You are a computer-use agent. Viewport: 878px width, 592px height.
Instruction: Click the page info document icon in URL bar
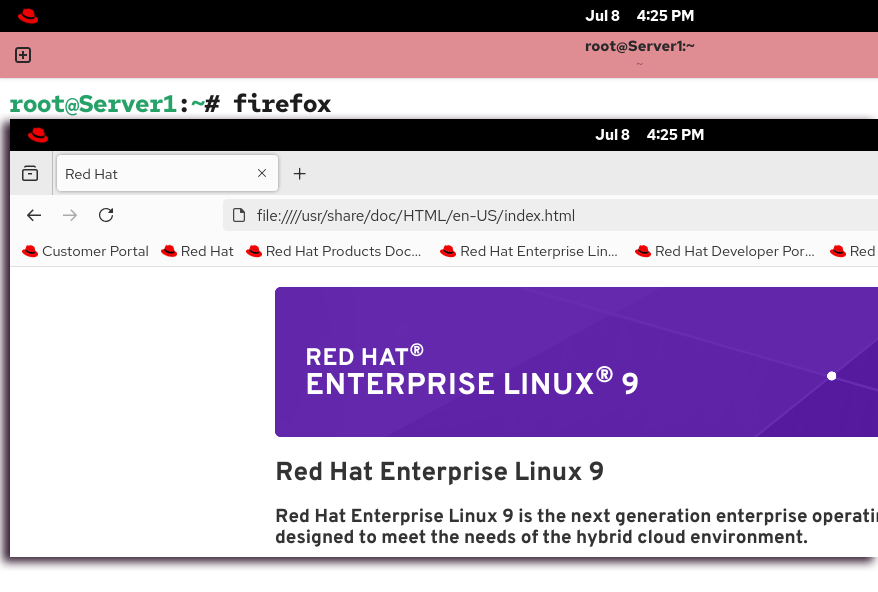point(239,215)
